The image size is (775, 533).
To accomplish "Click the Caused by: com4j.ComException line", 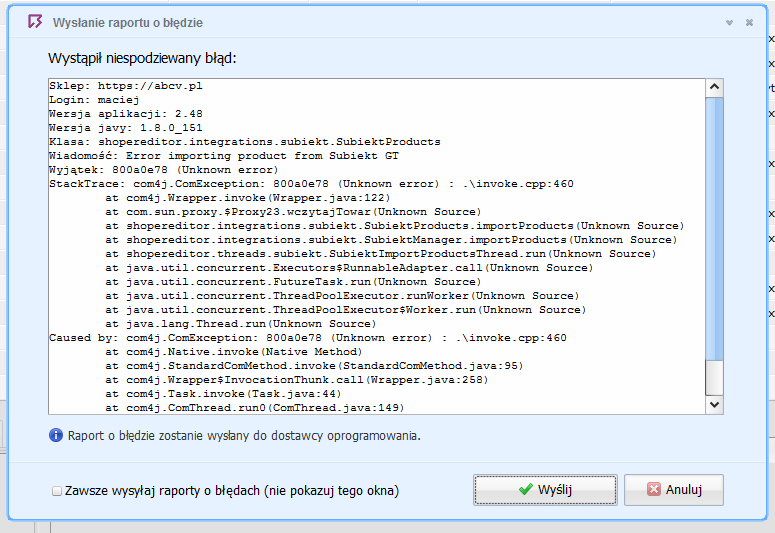I will point(307,338).
